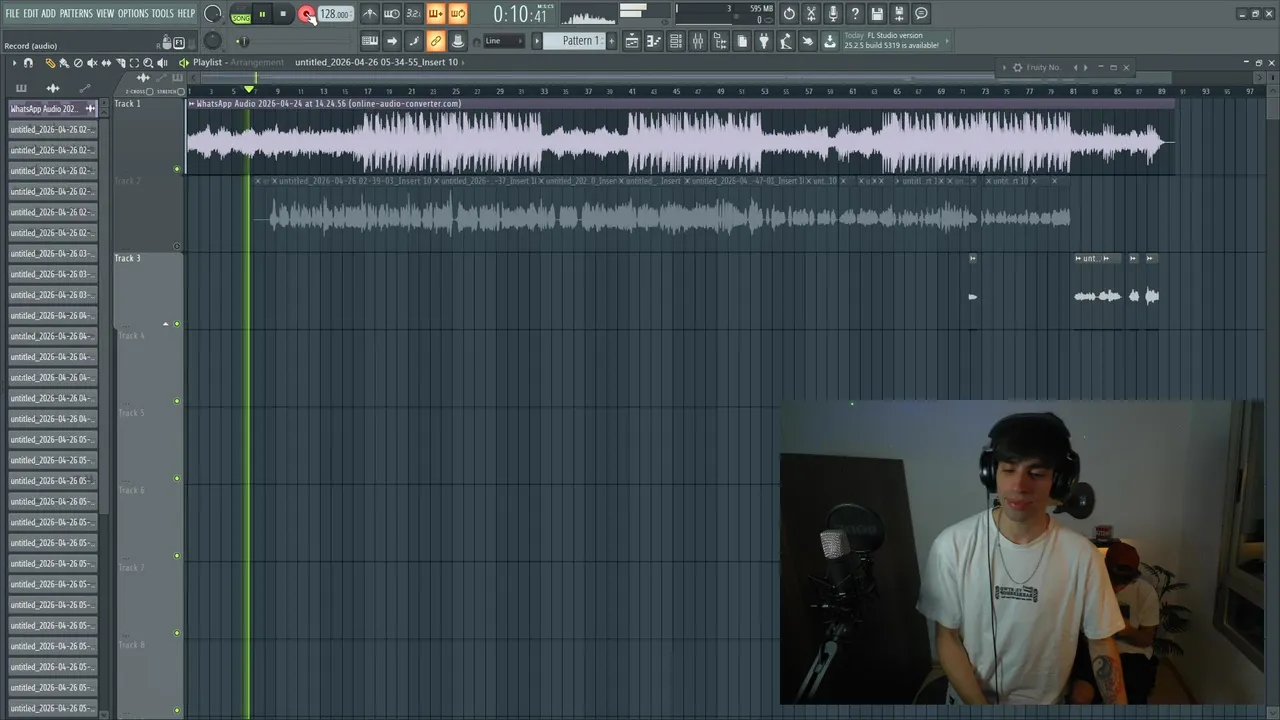This screenshot has height=720, width=1280.
Task: Expand arrow after untitled_2026-04-26 05-34-55_Insert 10 title
Action: 462,62
